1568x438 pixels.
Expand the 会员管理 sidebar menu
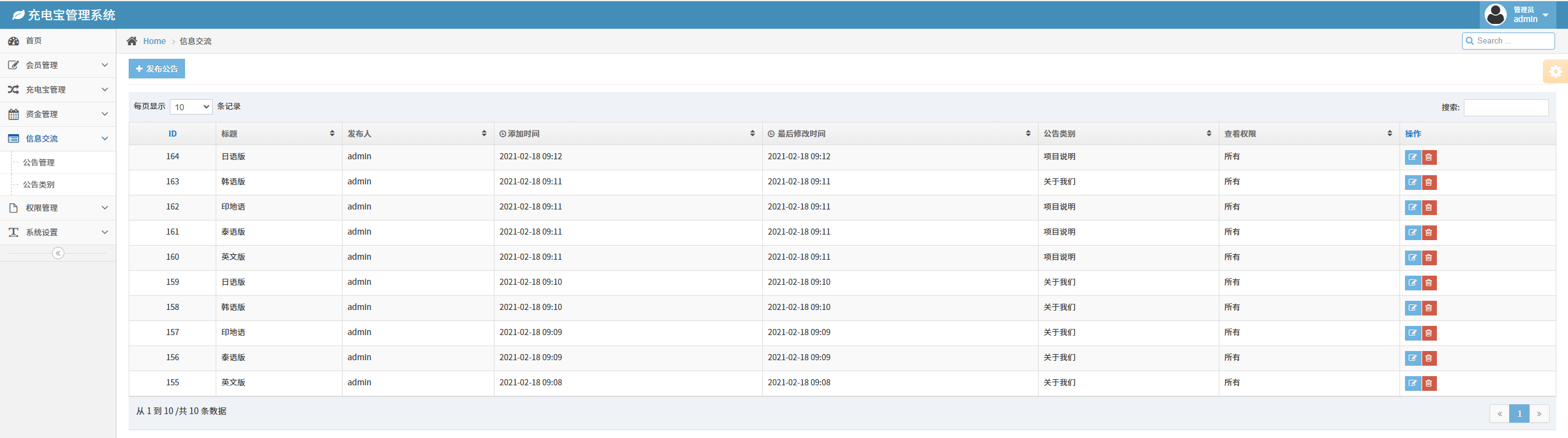[58, 65]
